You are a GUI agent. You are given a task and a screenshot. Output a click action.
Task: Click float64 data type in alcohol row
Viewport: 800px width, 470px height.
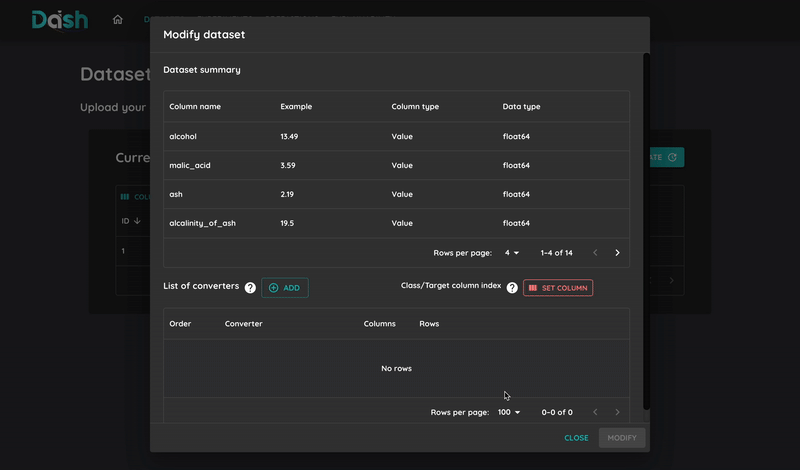click(x=516, y=136)
